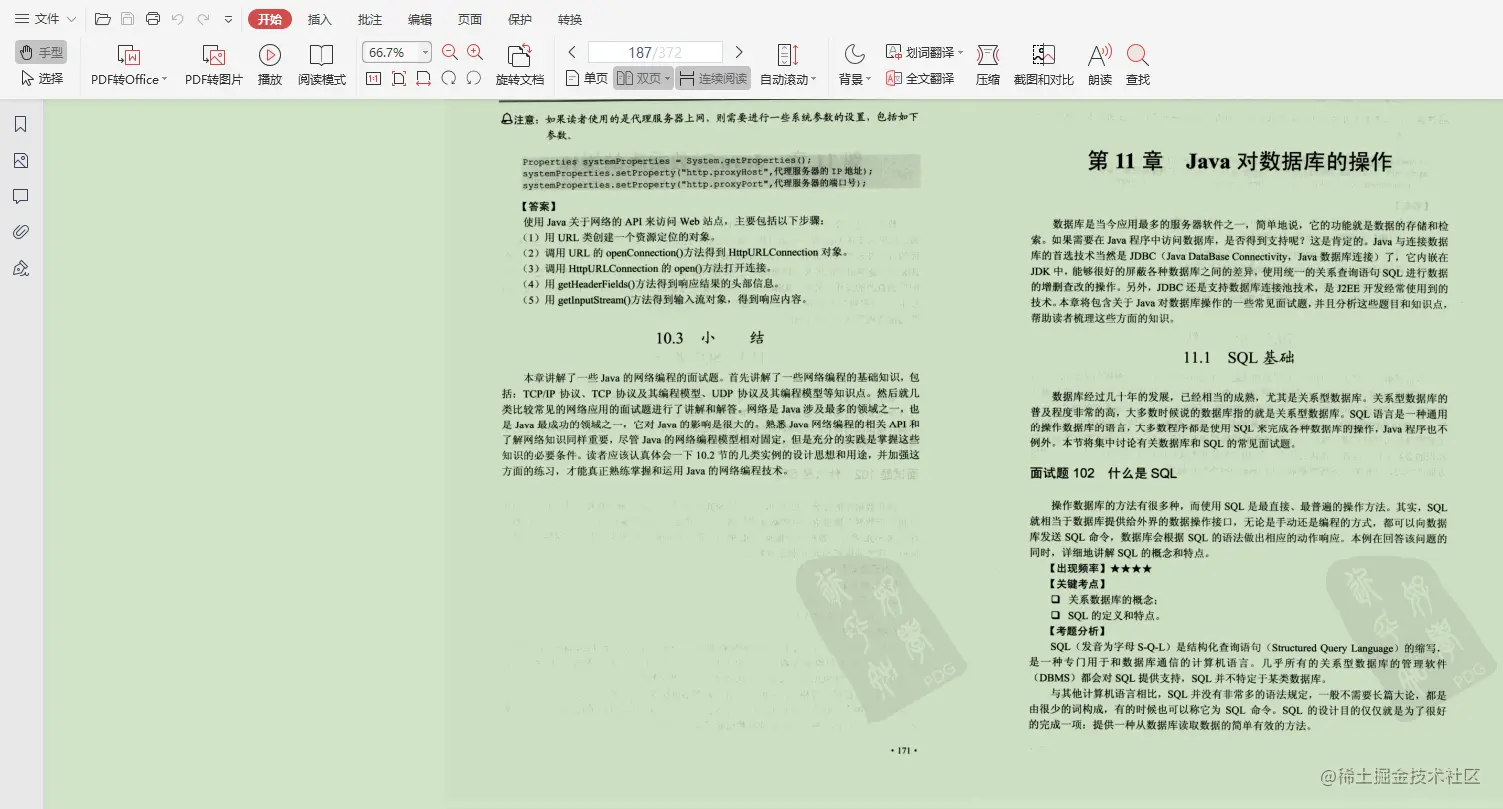Open the PDF转Office converter
Screen dimensions: 1503x809
click(128, 63)
